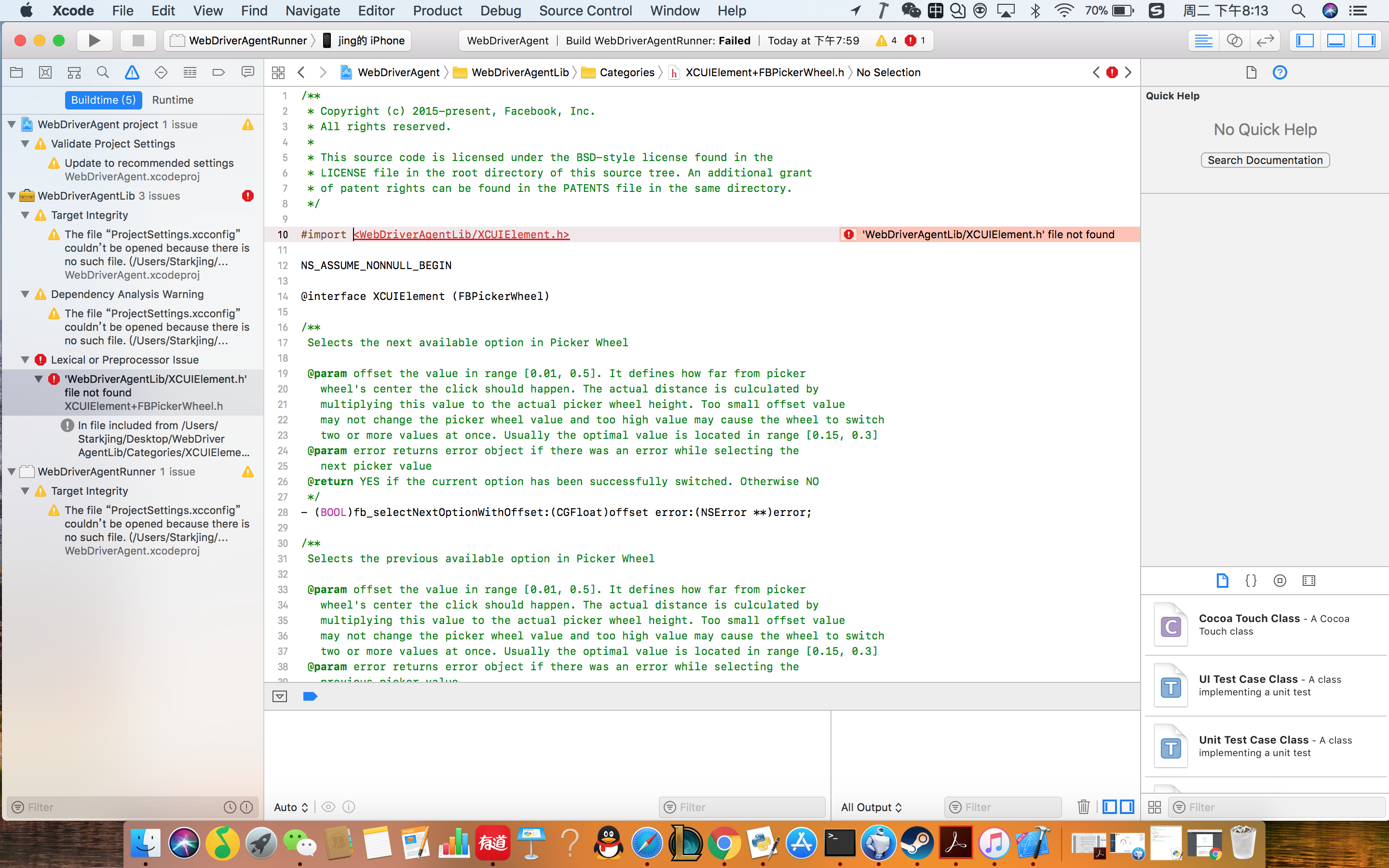This screenshot has width=1389, height=868.
Task: Hide the Inspector panel using the right panel toggle
Action: pos(1368,40)
